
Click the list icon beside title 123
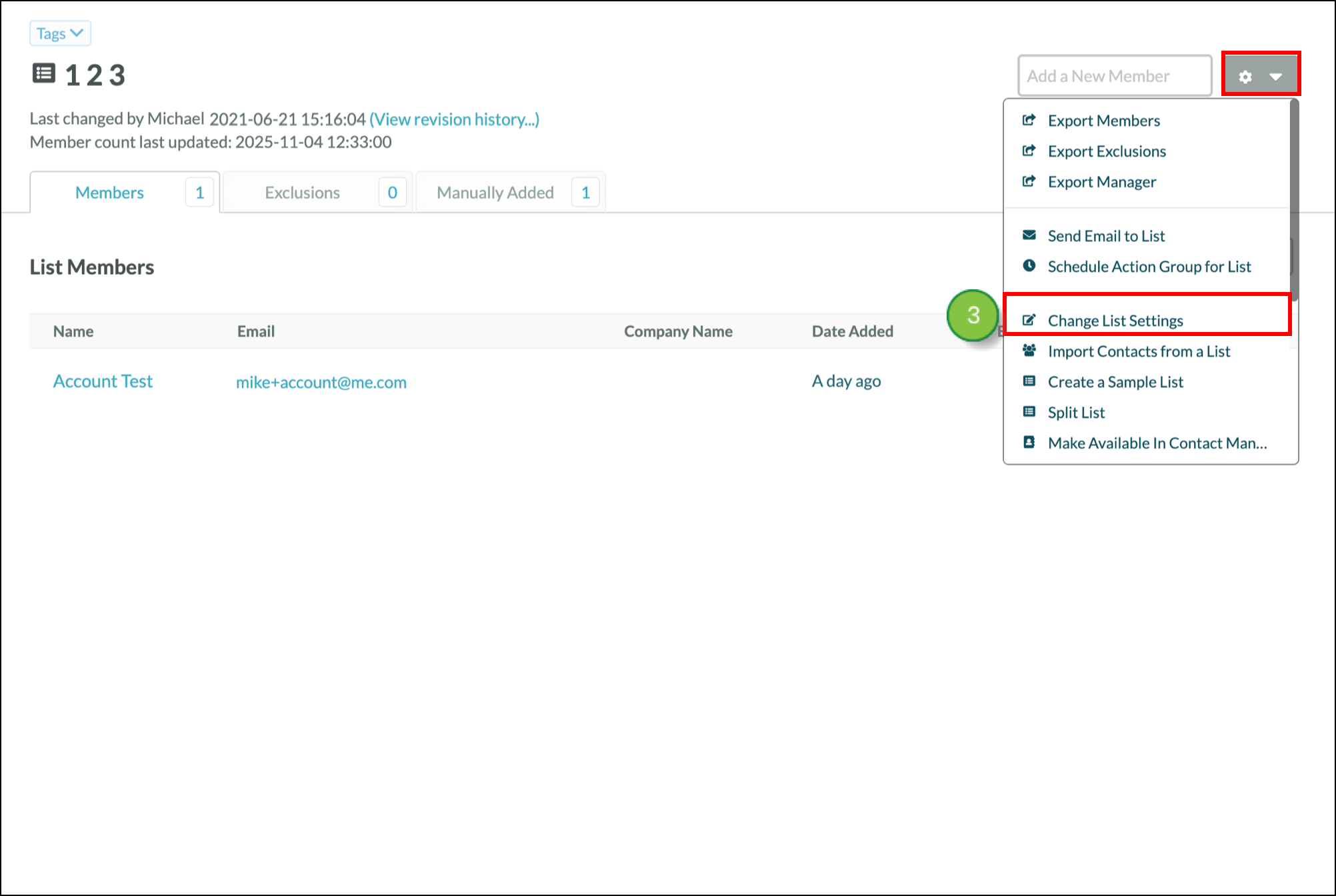[x=44, y=73]
